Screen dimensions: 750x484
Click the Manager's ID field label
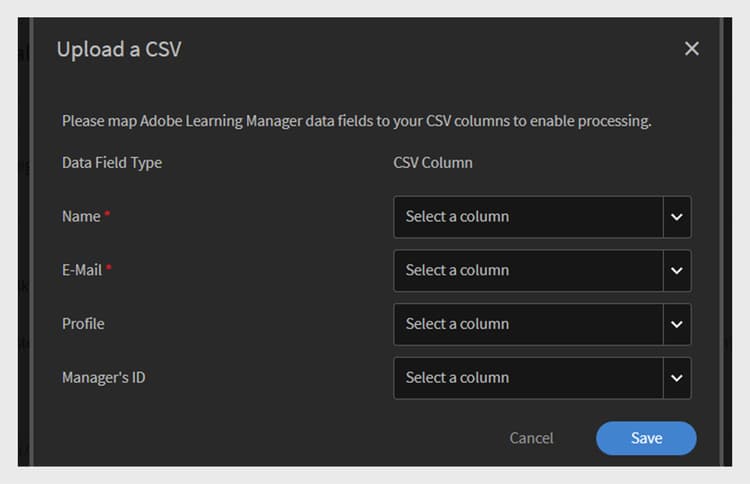click(103, 378)
